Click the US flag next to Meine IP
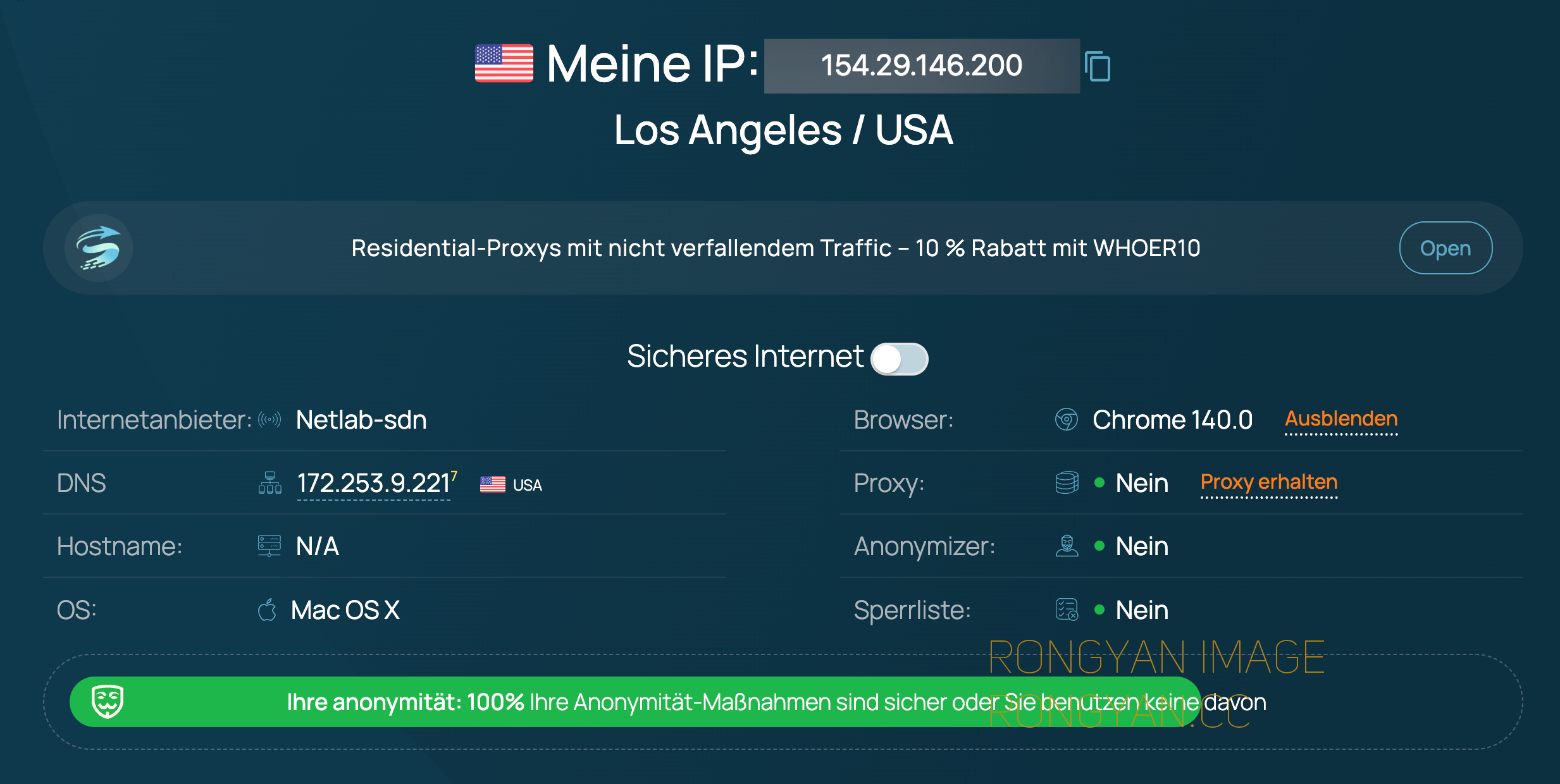 click(x=504, y=63)
